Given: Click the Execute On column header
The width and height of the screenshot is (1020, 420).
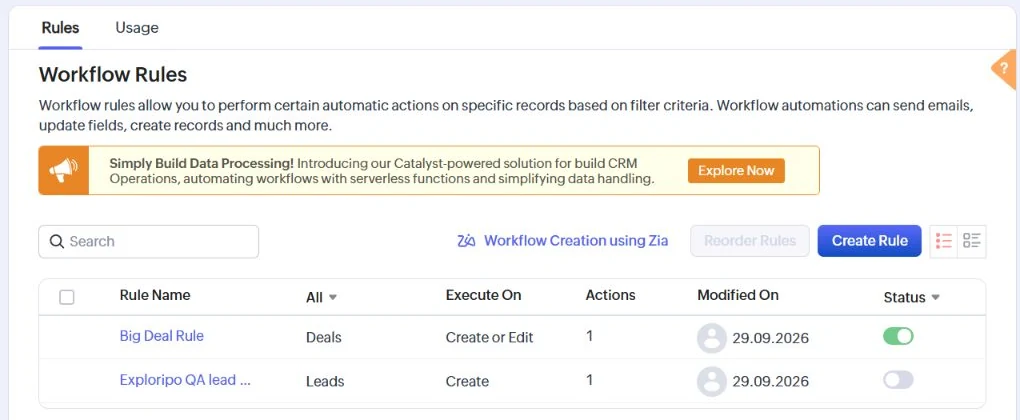Looking at the screenshot, I should coord(483,295).
